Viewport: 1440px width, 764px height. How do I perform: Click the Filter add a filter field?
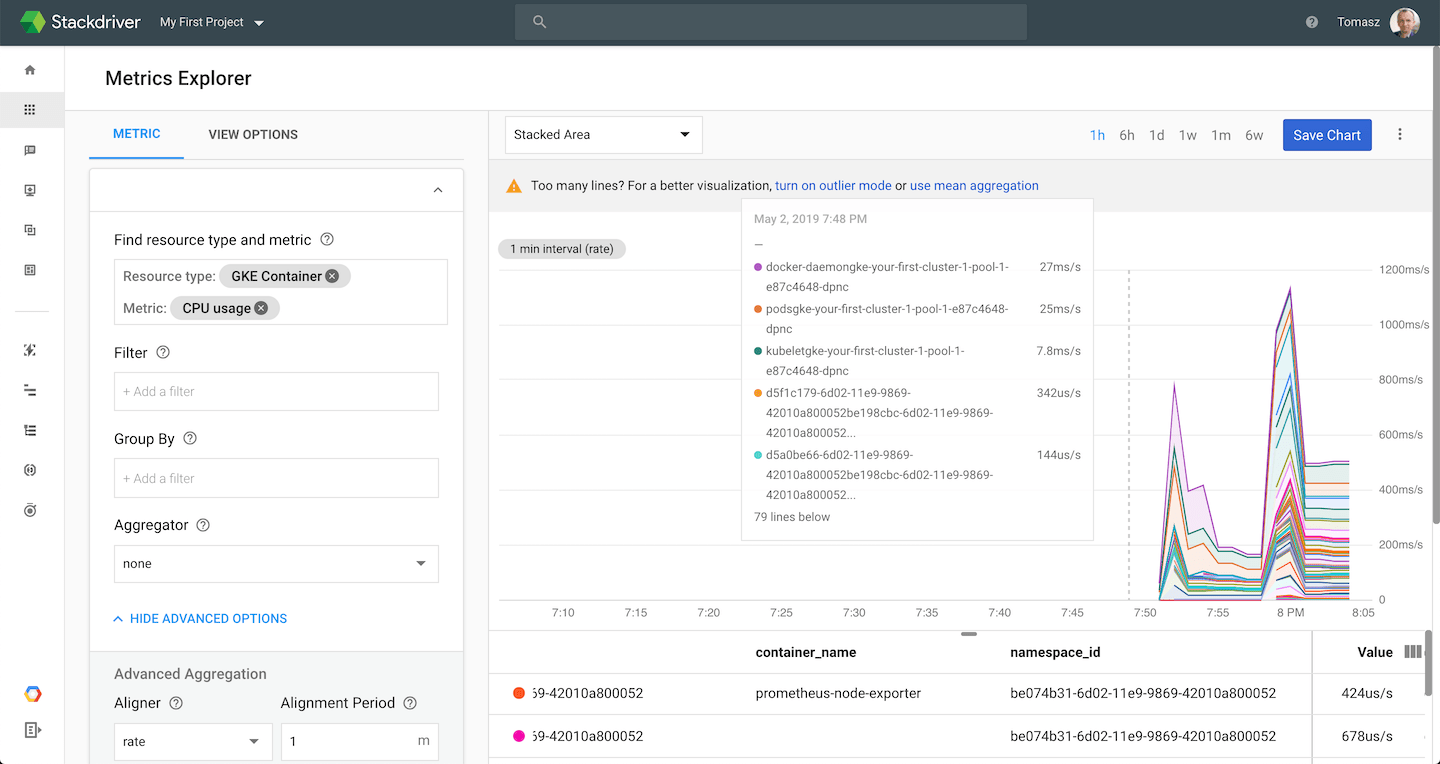(x=276, y=392)
